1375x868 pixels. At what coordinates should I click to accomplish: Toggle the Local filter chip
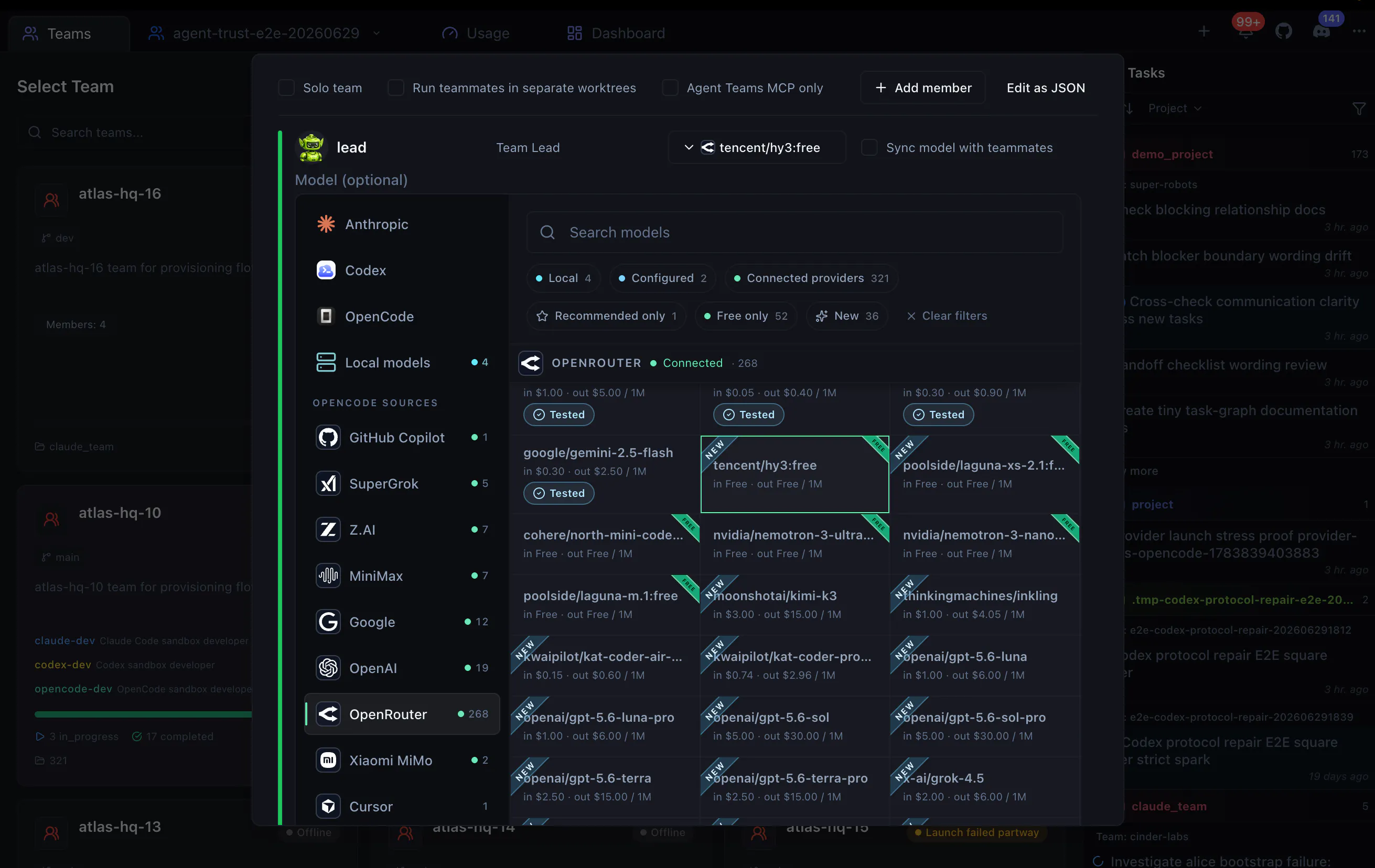tap(563, 278)
